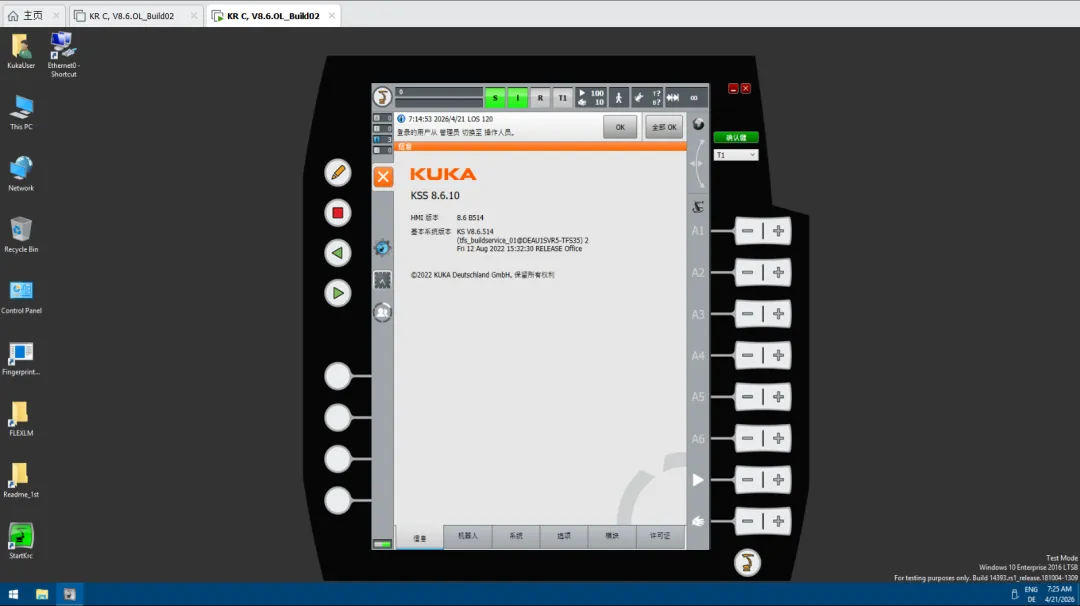1080x606 pixels.
Task: Open the program run mode walking-figure icon
Action: coord(619,98)
